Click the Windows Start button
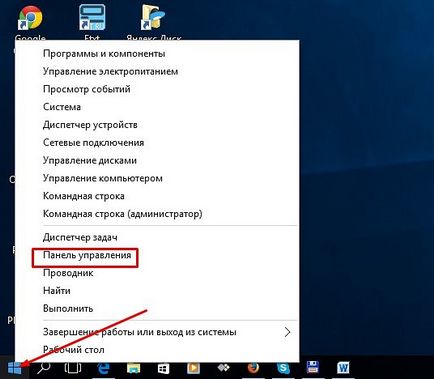This screenshot has width=434, height=379. 14,369
